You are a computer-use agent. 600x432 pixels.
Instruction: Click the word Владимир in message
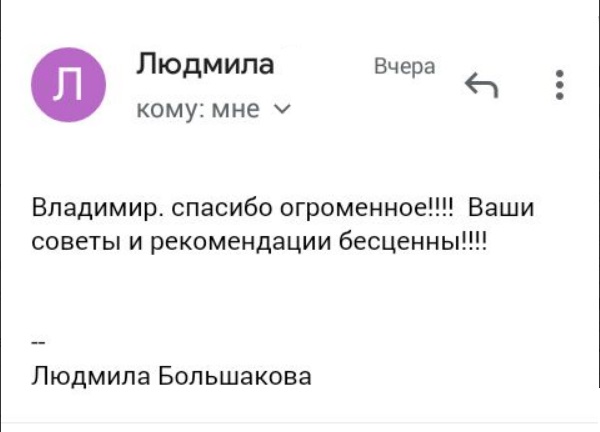(97, 210)
